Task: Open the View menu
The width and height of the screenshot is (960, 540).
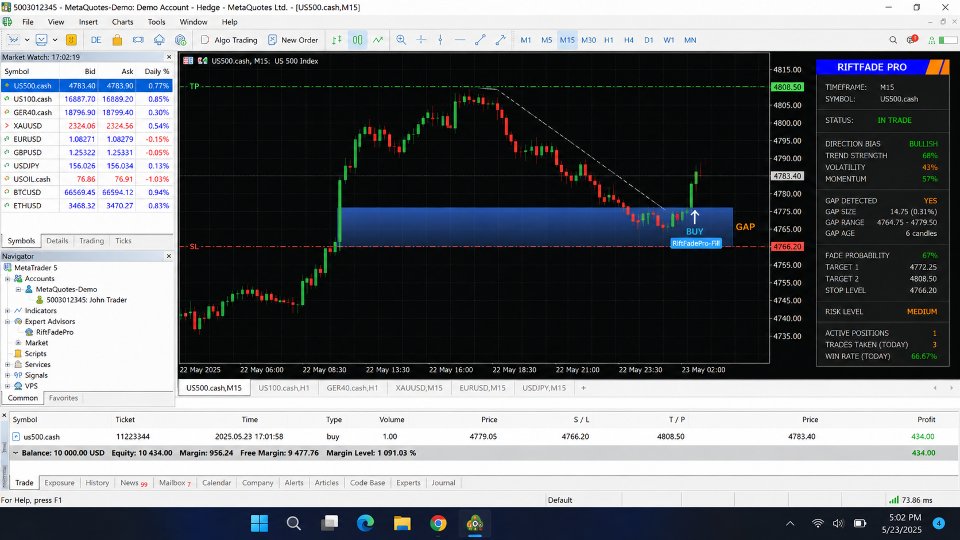Action: (x=56, y=22)
